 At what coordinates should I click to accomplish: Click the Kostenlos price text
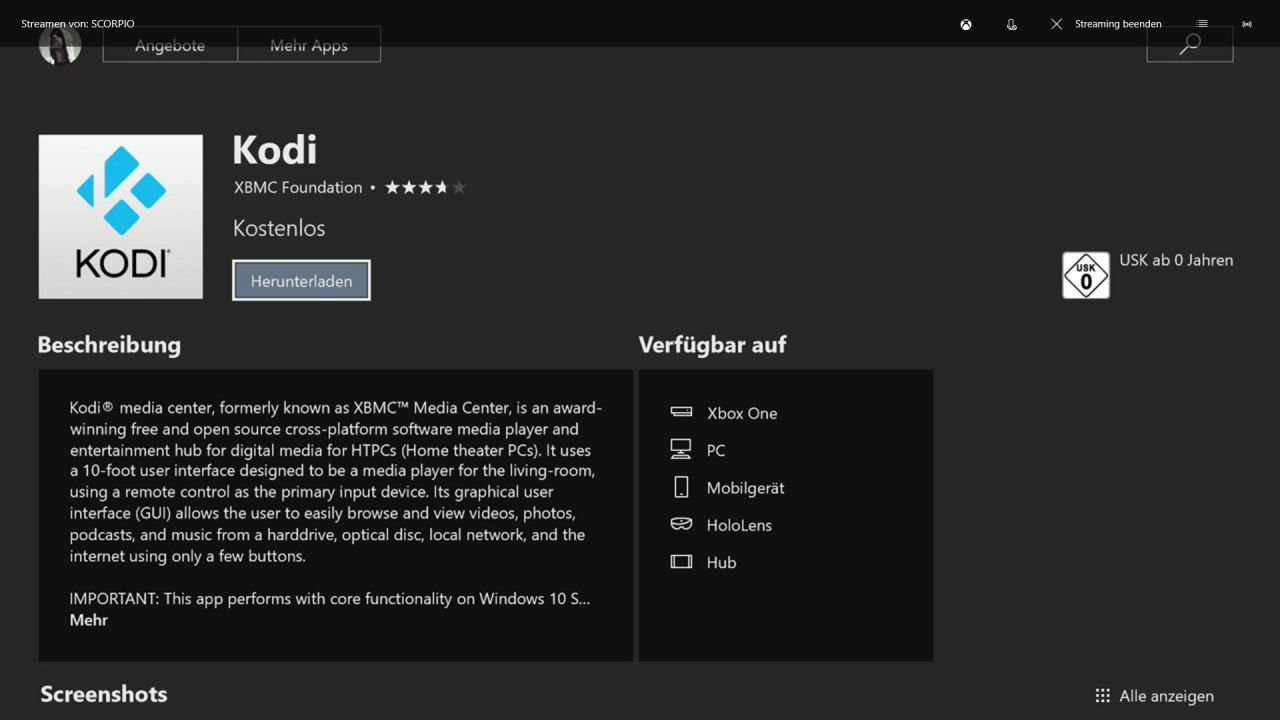tap(279, 228)
